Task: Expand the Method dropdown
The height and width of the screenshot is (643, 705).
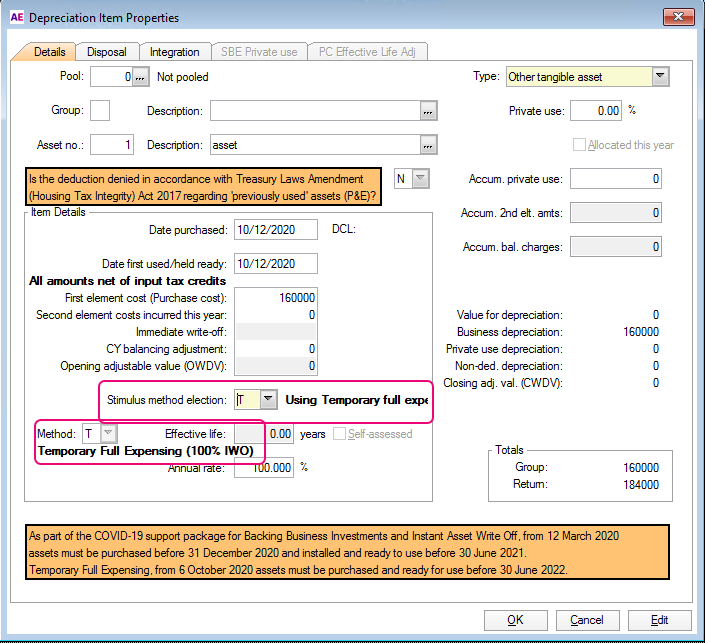Action: tap(108, 434)
